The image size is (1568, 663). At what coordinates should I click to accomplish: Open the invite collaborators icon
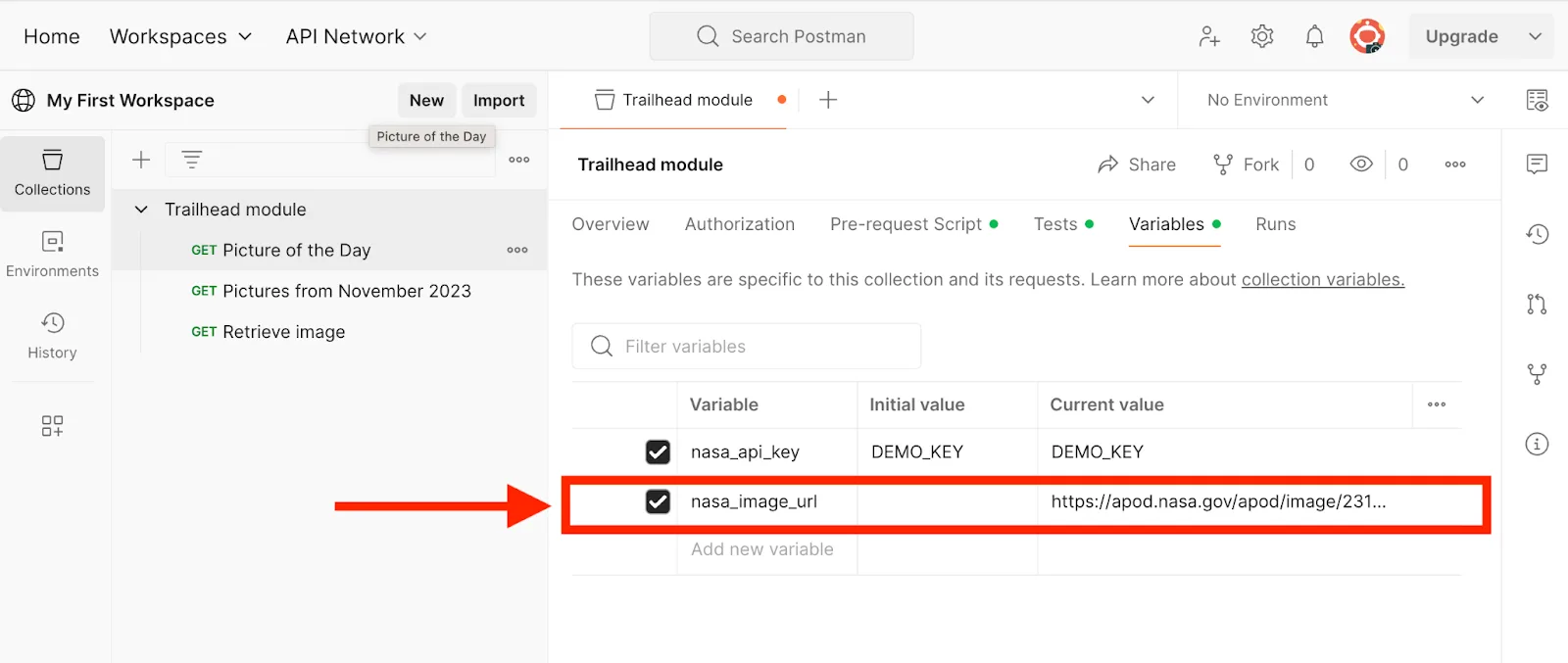pos(1209,36)
